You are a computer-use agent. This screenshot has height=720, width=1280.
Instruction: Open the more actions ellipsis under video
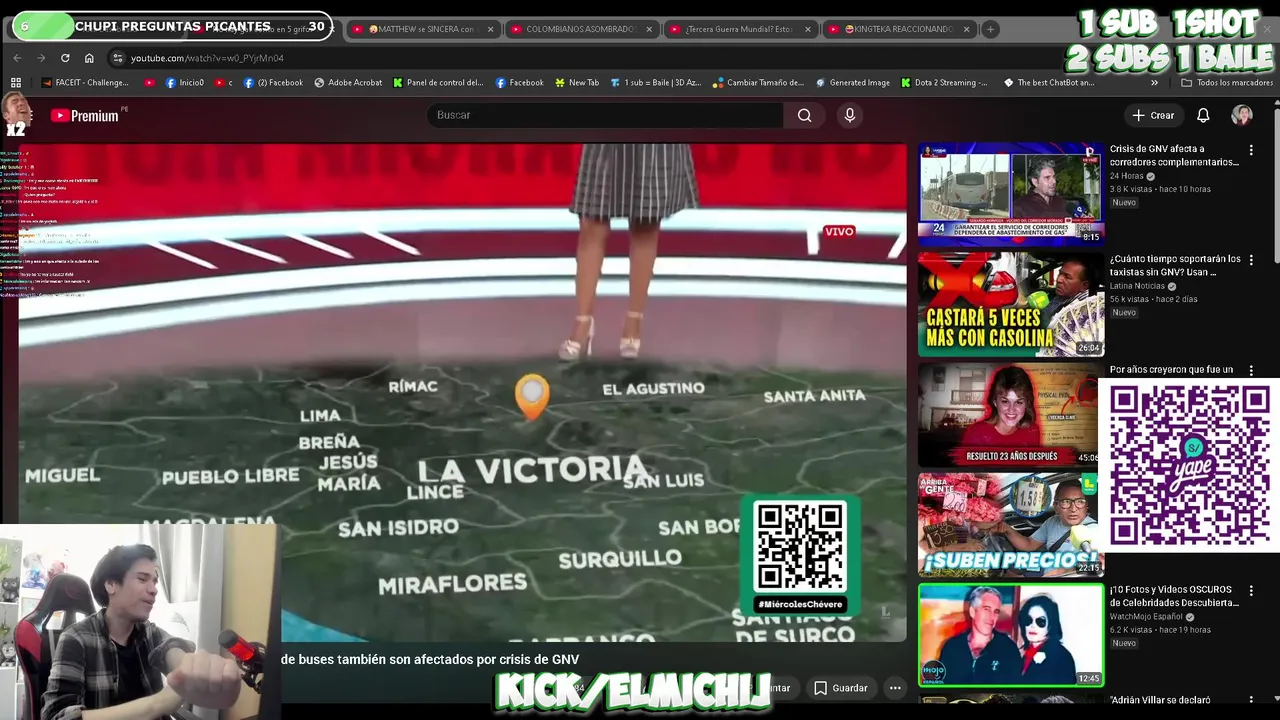pyautogui.click(x=895, y=688)
